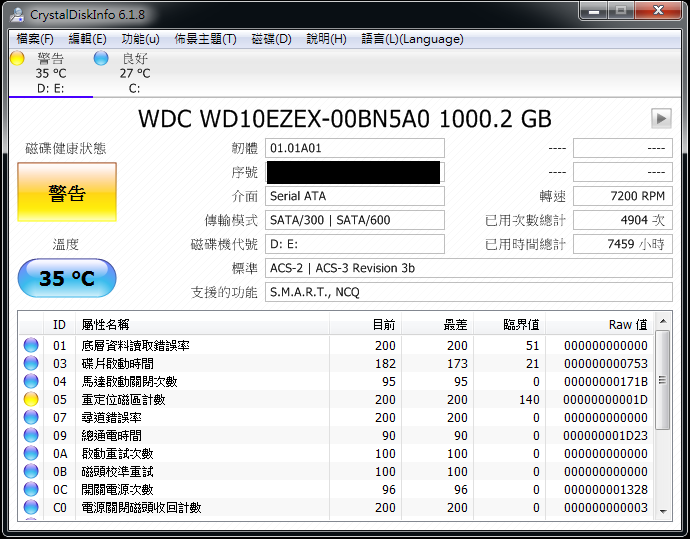Click the ID column header

tap(59, 325)
